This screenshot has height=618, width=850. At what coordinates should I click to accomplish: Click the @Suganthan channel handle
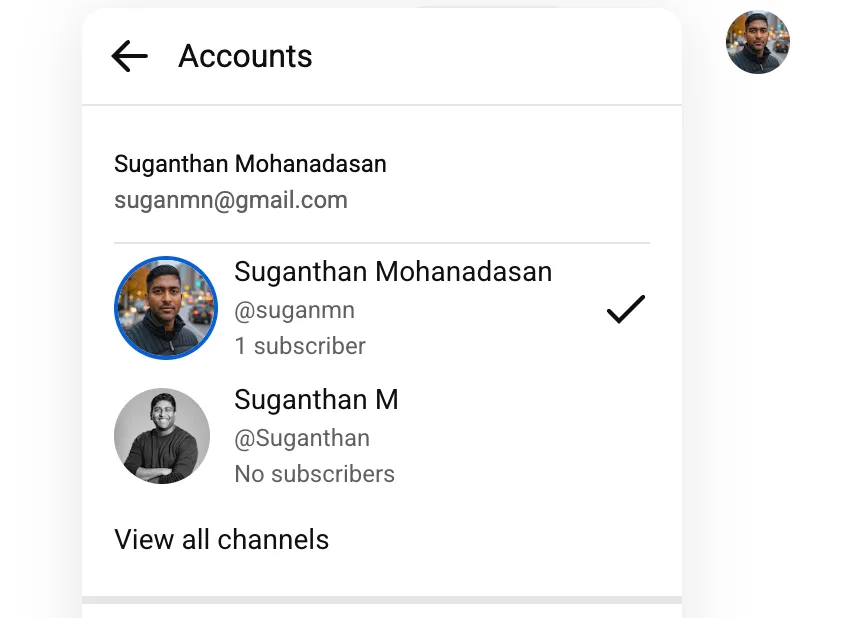[x=302, y=438]
